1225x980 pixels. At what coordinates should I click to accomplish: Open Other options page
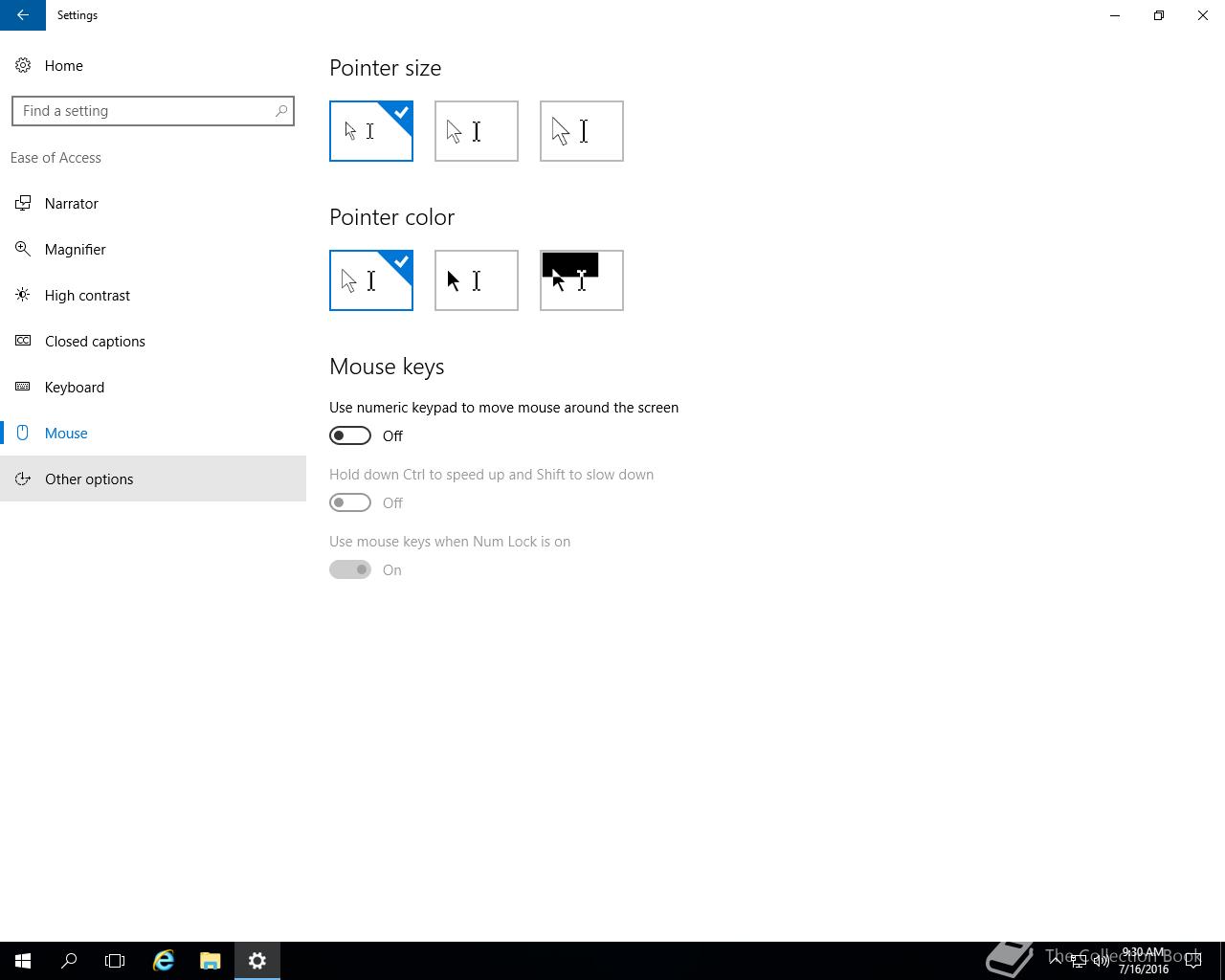(153, 479)
